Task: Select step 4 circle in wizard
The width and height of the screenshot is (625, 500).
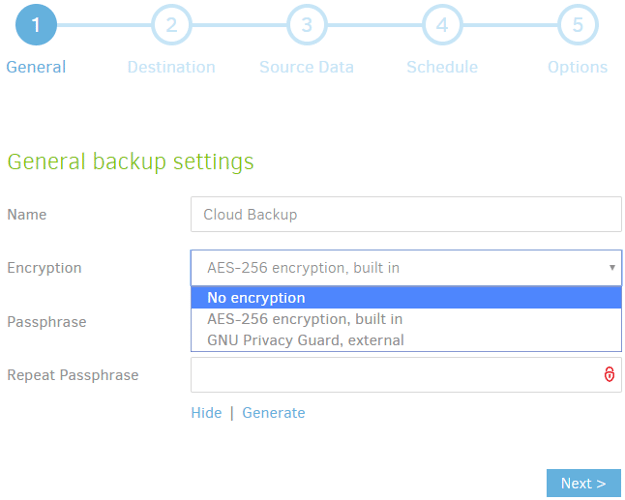Action: click(x=442, y=25)
